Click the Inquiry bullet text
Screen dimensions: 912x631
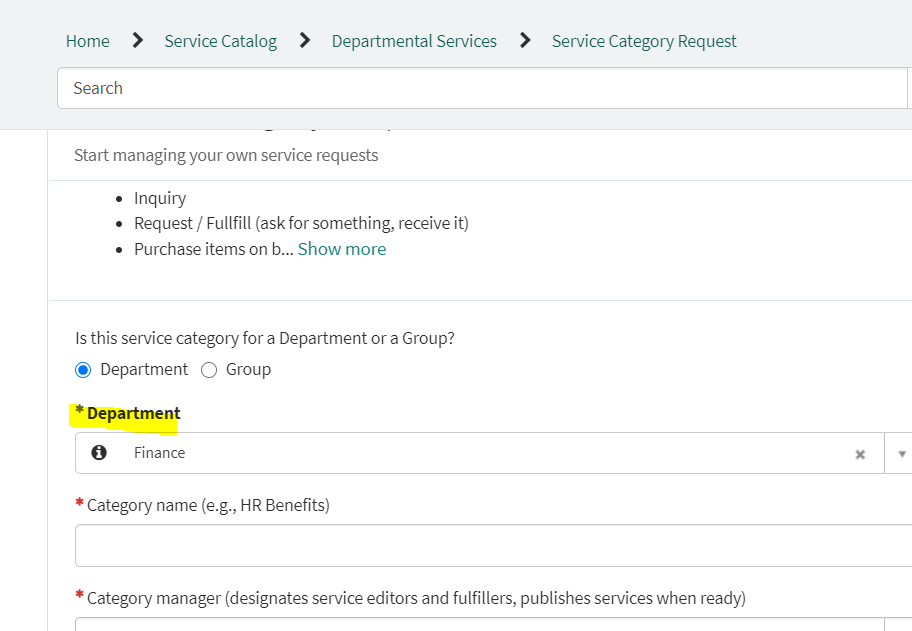[160, 198]
